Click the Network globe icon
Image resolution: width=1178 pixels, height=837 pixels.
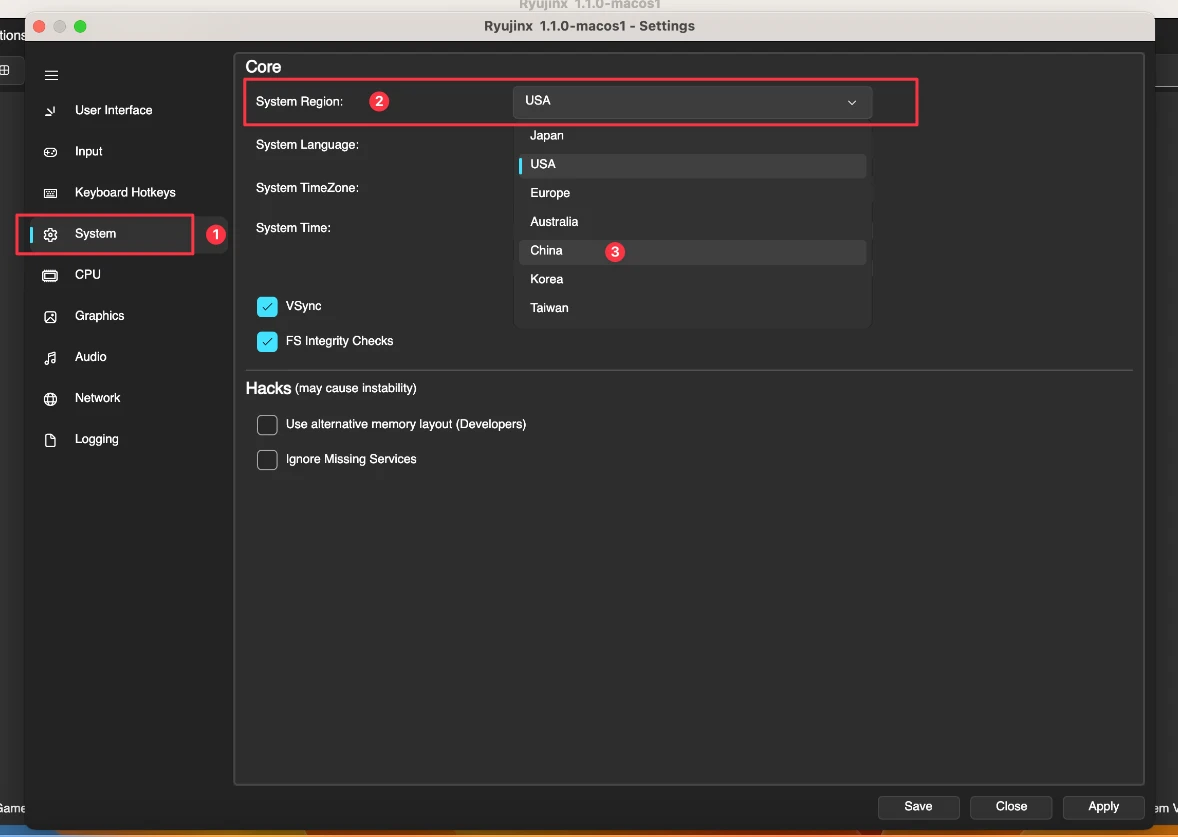(x=50, y=399)
